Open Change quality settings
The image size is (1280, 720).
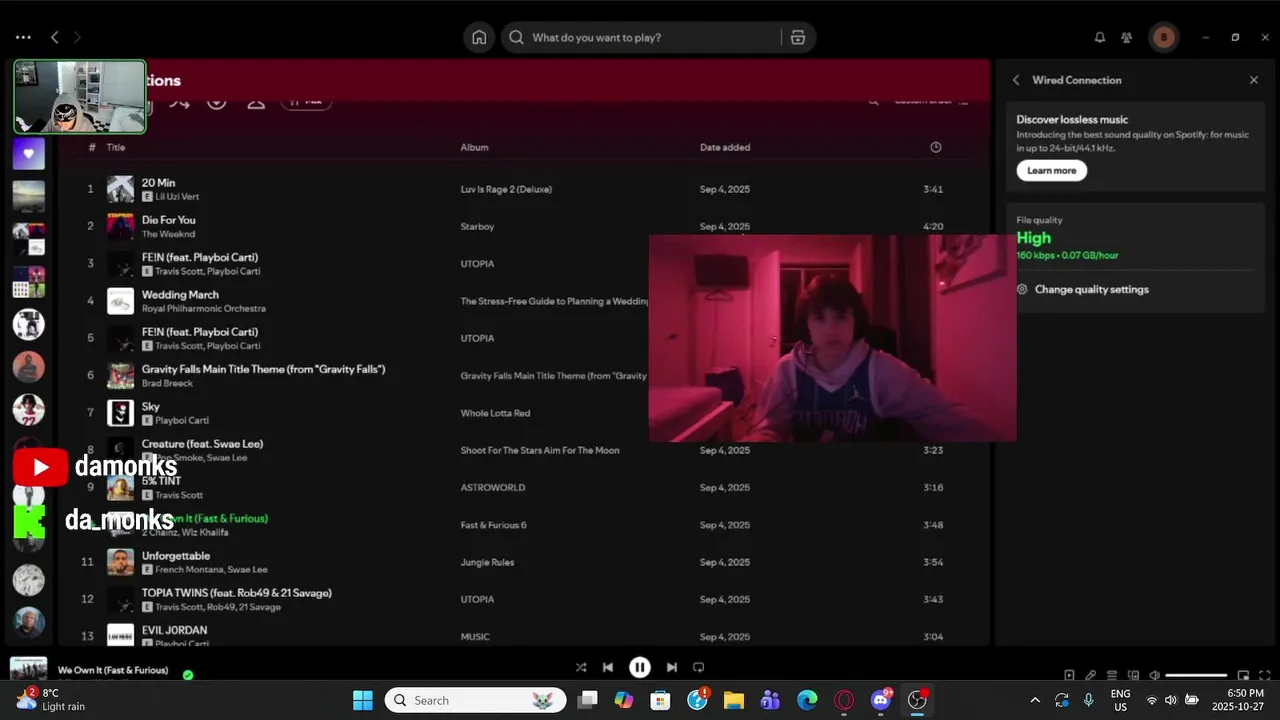point(1092,289)
